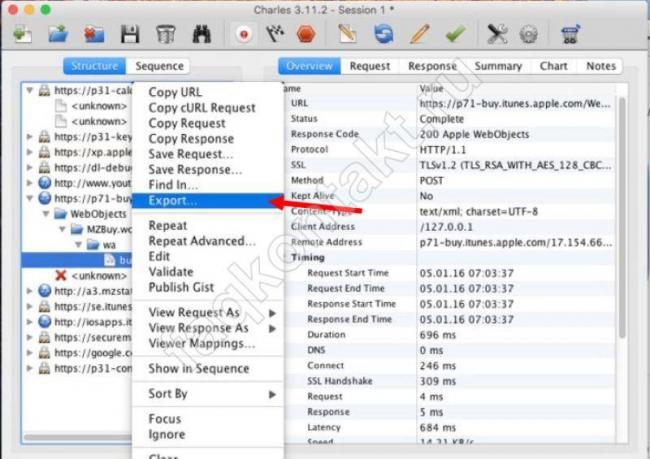
Task: Open the Summary tab
Action: click(x=498, y=66)
